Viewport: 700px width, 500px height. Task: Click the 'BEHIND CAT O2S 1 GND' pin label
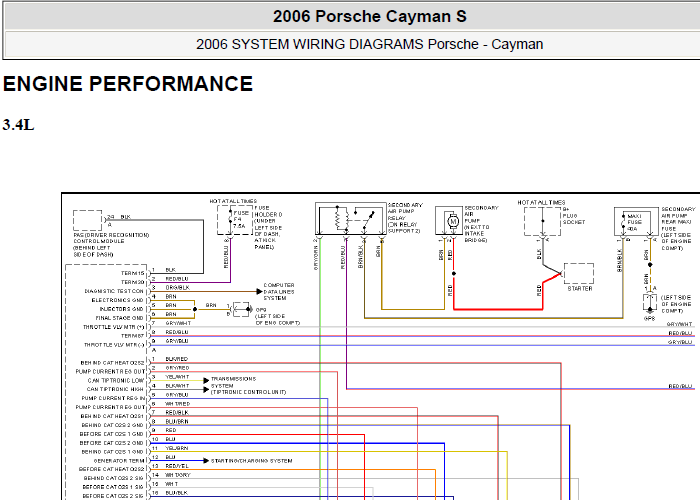tap(112, 452)
